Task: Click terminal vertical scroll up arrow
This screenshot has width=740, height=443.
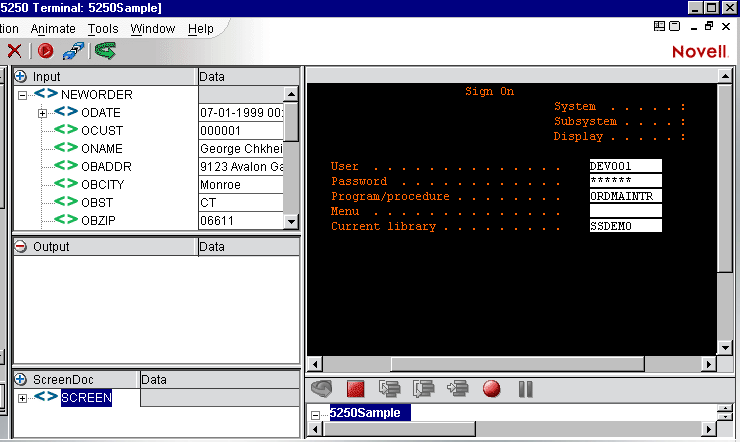Action: point(725,75)
